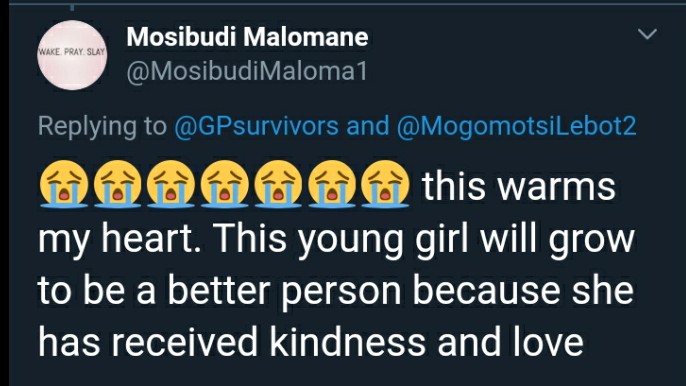The width and height of the screenshot is (686, 386).
Task: Click the fifth crying emoji
Action: (x=278, y=184)
